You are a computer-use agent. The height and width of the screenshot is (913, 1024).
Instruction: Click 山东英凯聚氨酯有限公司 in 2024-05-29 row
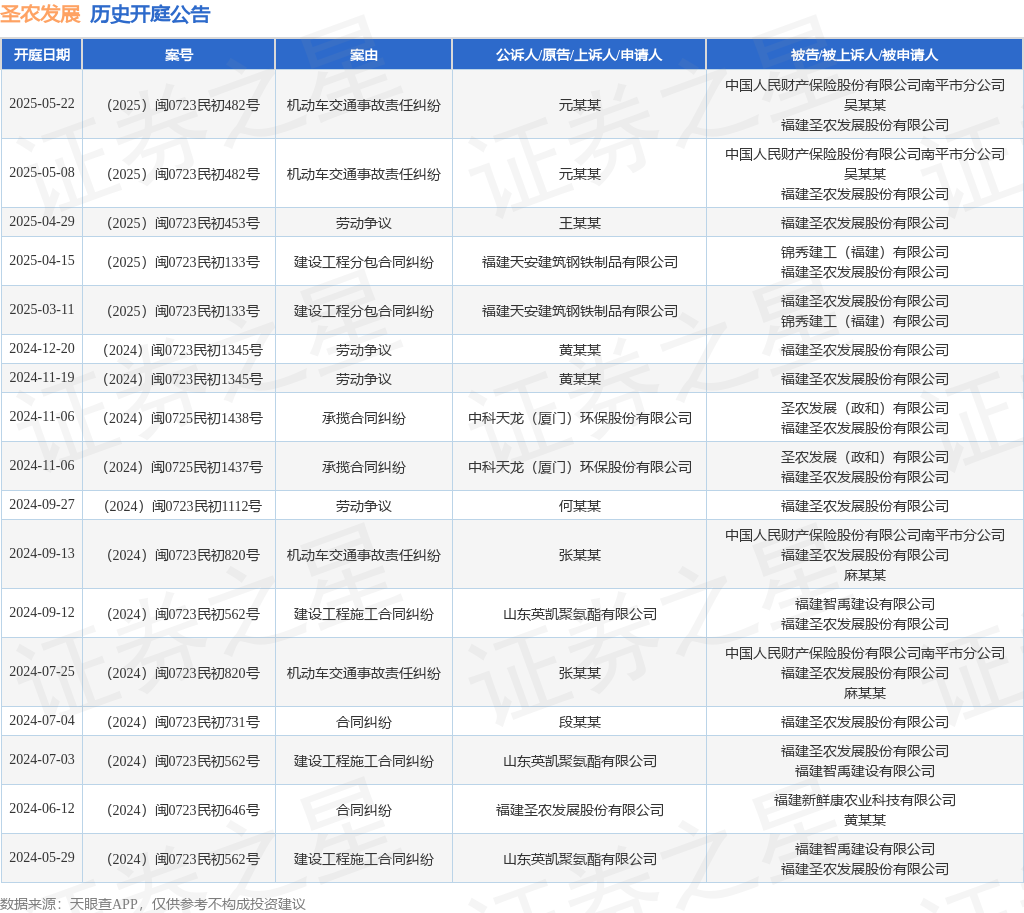[x=579, y=859]
